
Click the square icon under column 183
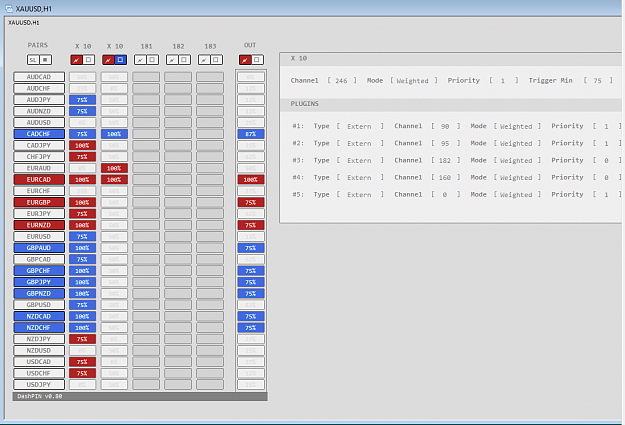coord(216,60)
